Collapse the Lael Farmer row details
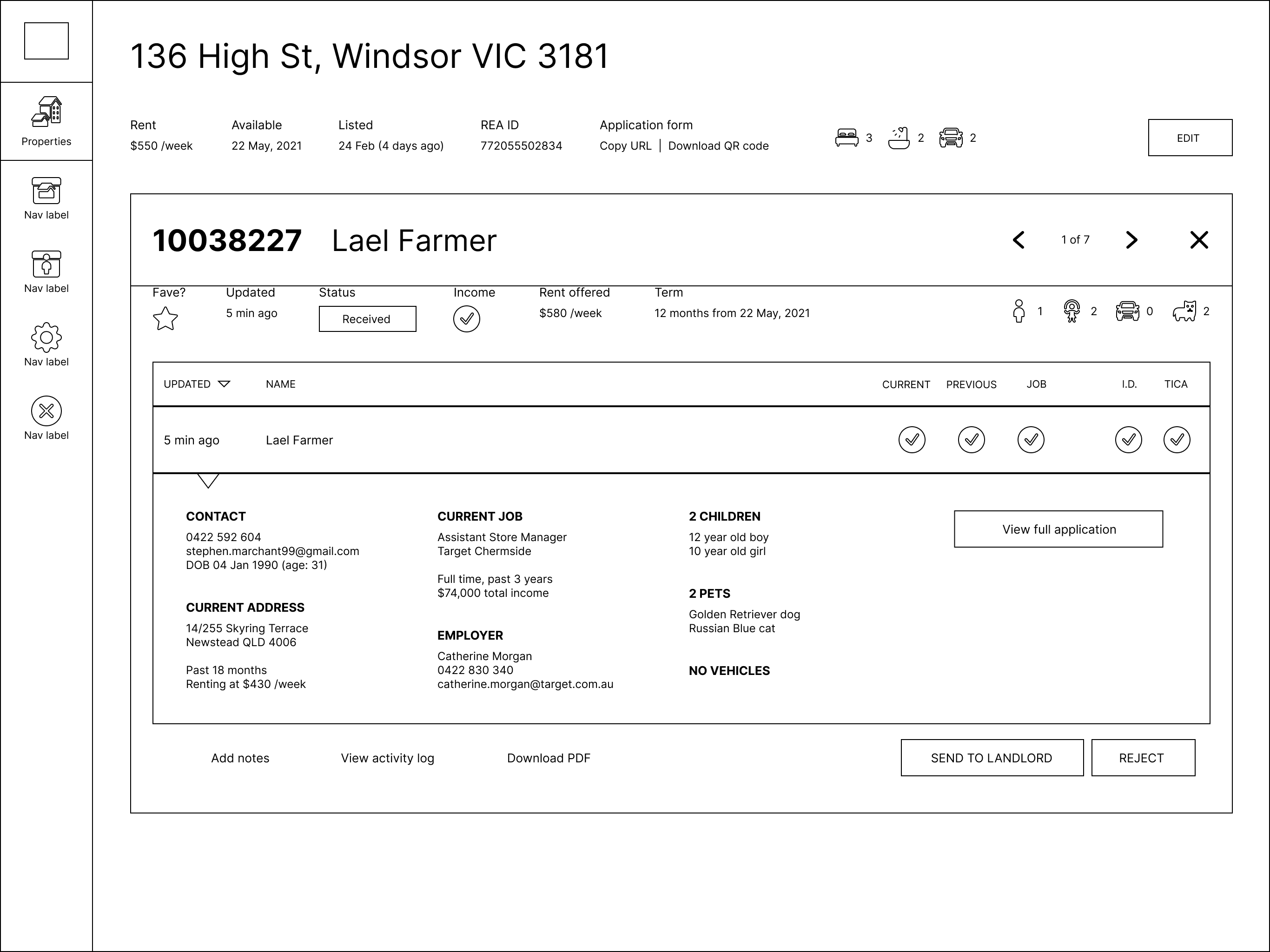This screenshot has width=1270, height=952. pyautogui.click(x=208, y=481)
